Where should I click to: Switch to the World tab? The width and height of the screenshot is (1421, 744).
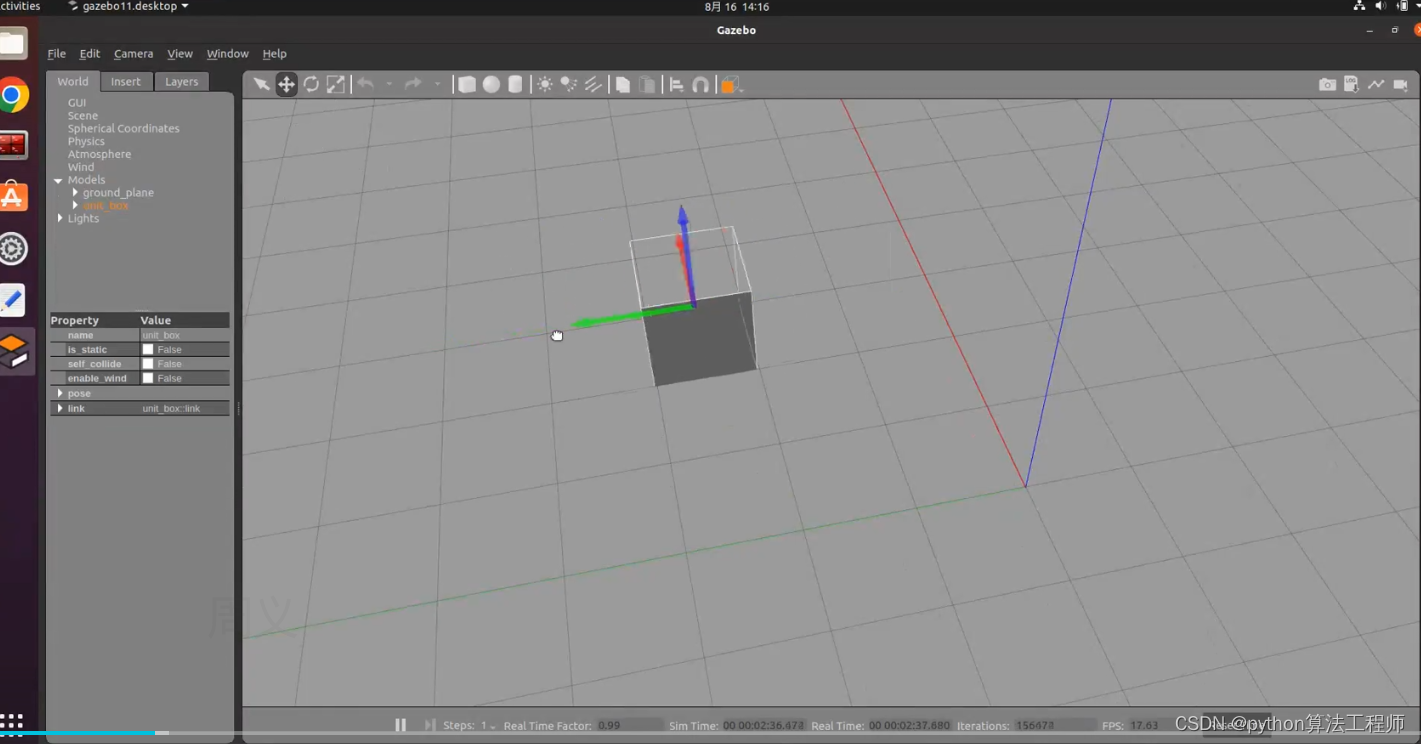pyautogui.click(x=73, y=82)
